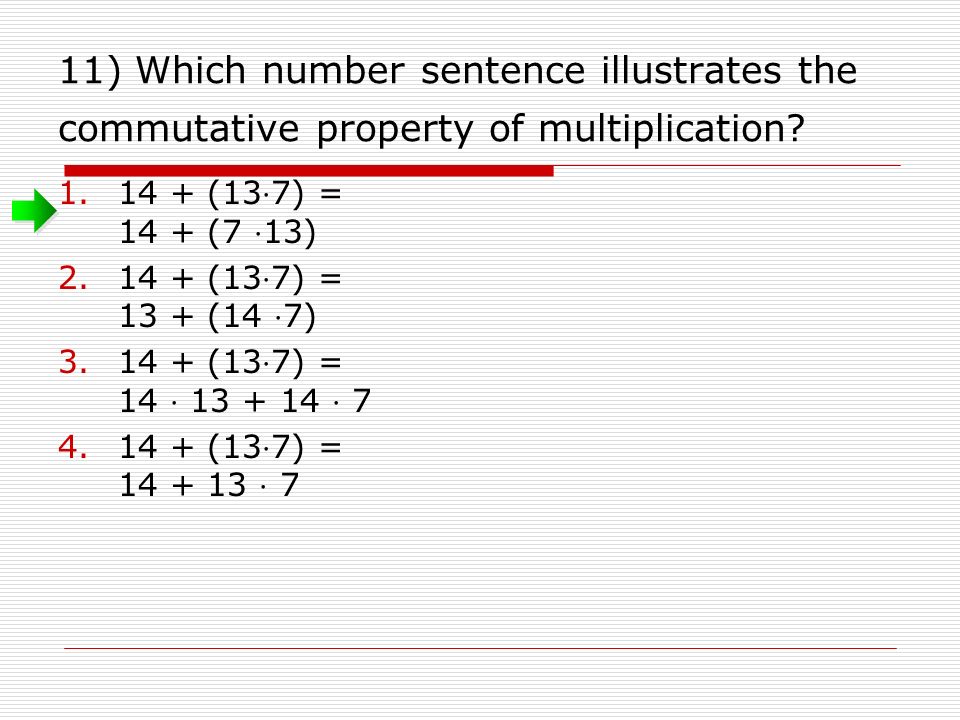Select answer number 3
Screen dimensions: 960x720
click(x=73, y=362)
